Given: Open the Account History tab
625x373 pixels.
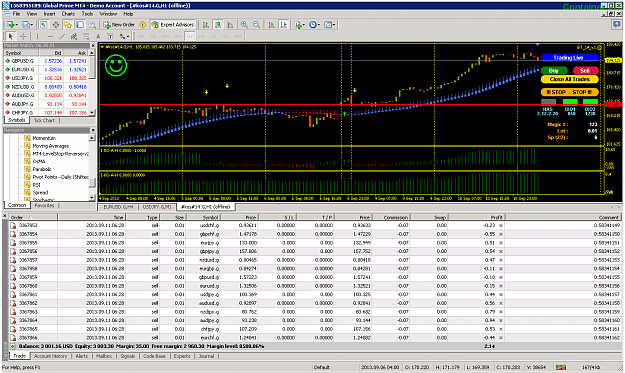Looking at the screenshot, I should 51,356.
